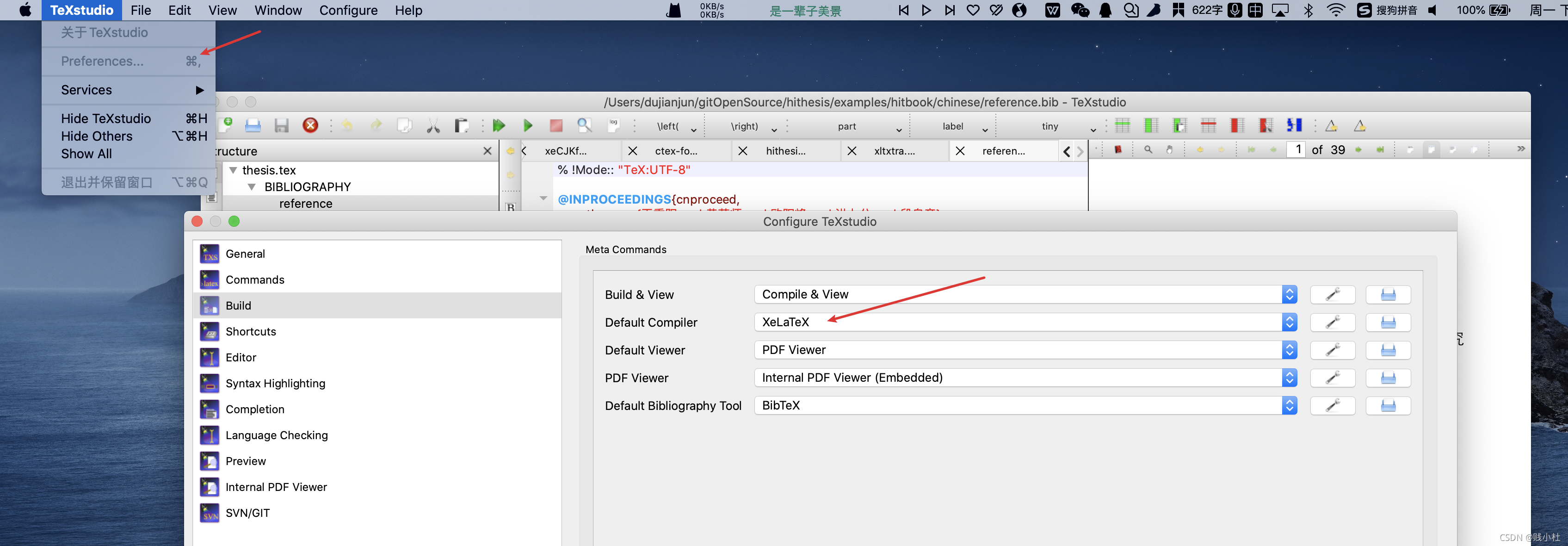Viewport: 1568px width, 546px height.
Task: Open the File menu
Action: [x=141, y=10]
